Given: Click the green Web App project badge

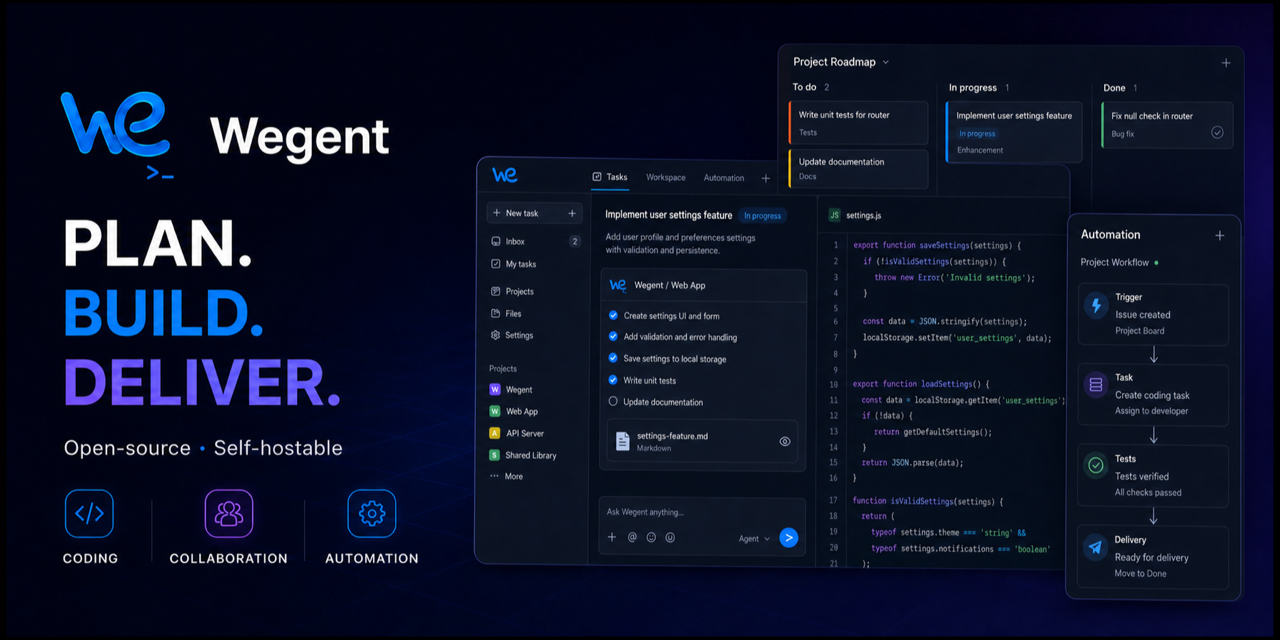Looking at the screenshot, I should pyautogui.click(x=495, y=412).
